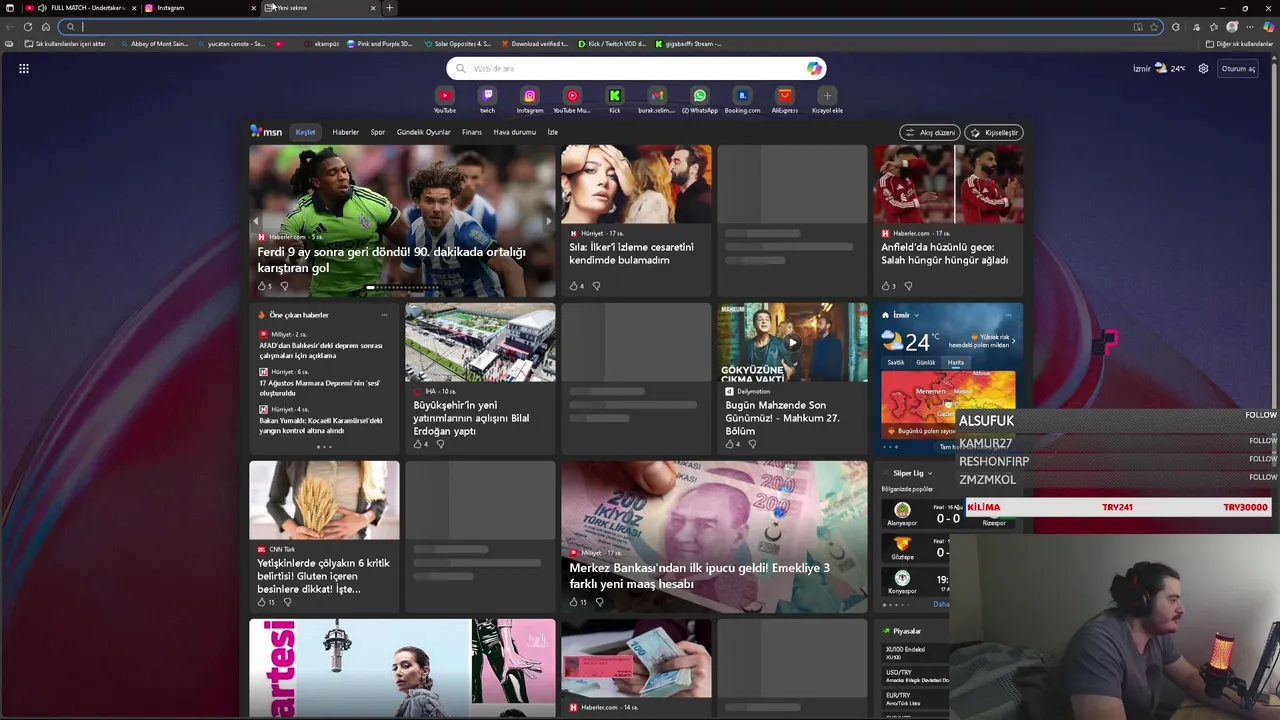
Task: Dislike the Sıla İlker'i izleme article
Action: [x=596, y=286]
